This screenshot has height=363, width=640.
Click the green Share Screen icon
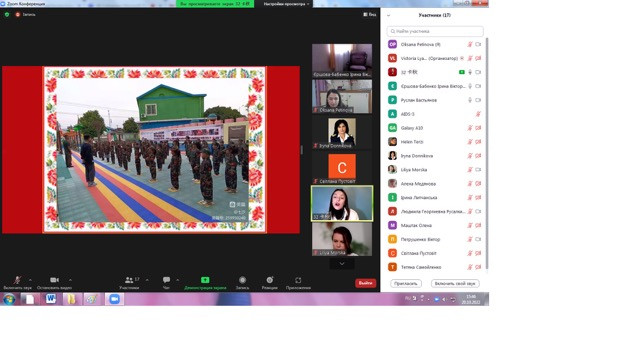[x=205, y=280]
